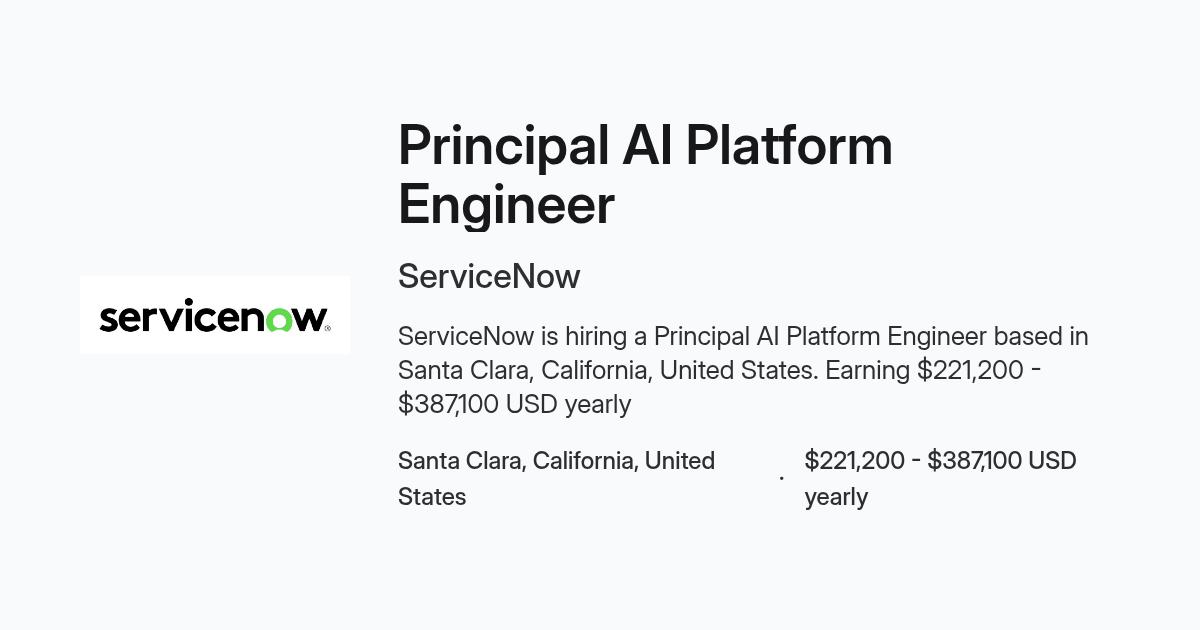Select the bottom-row location 'Santa Clara, California, United'

point(556,461)
